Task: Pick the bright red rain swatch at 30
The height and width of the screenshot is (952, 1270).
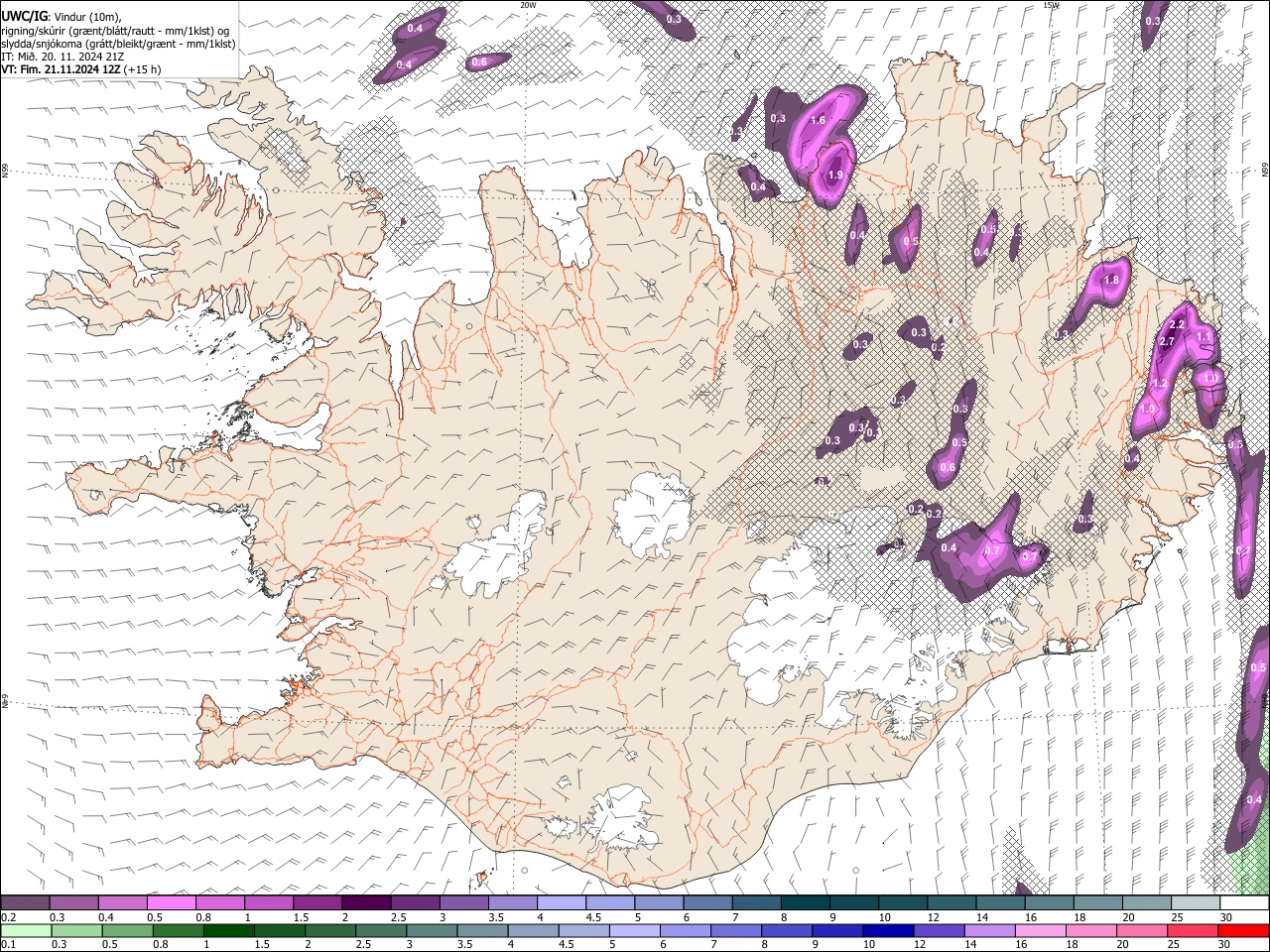Action: [x=1242, y=930]
